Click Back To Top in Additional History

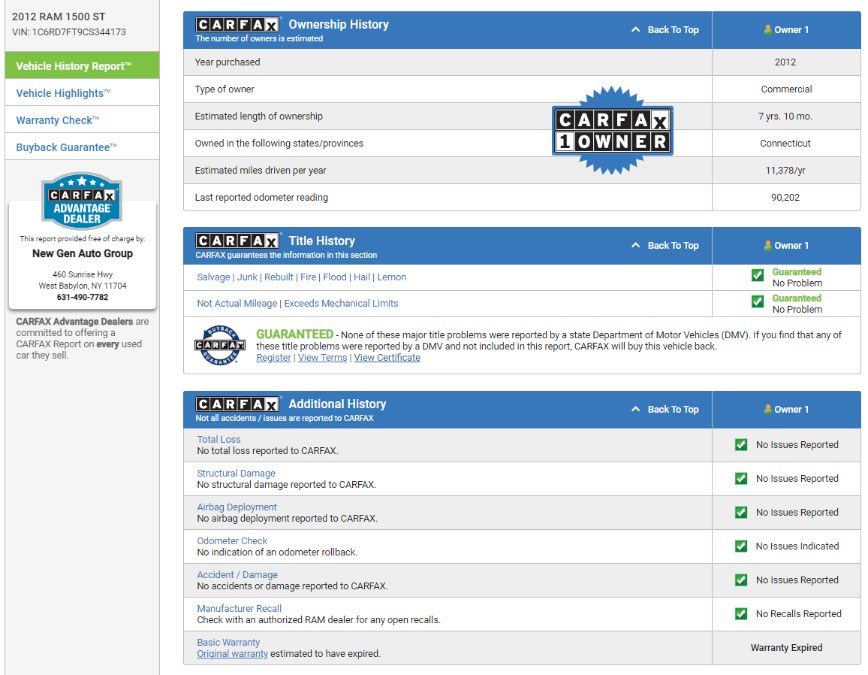[665, 409]
